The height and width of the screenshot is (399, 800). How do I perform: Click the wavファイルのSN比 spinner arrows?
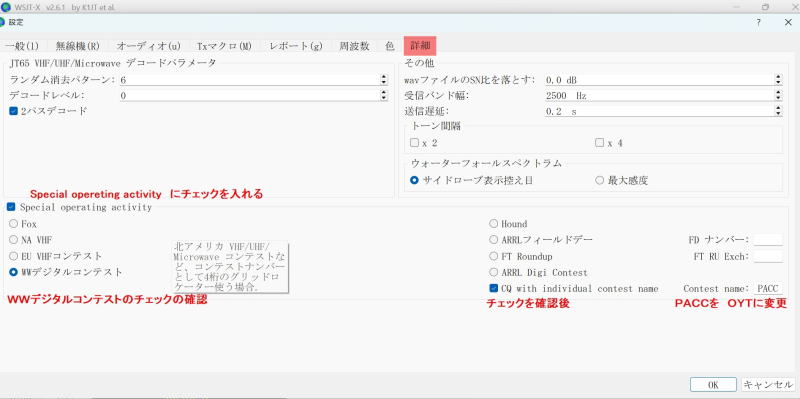point(778,80)
